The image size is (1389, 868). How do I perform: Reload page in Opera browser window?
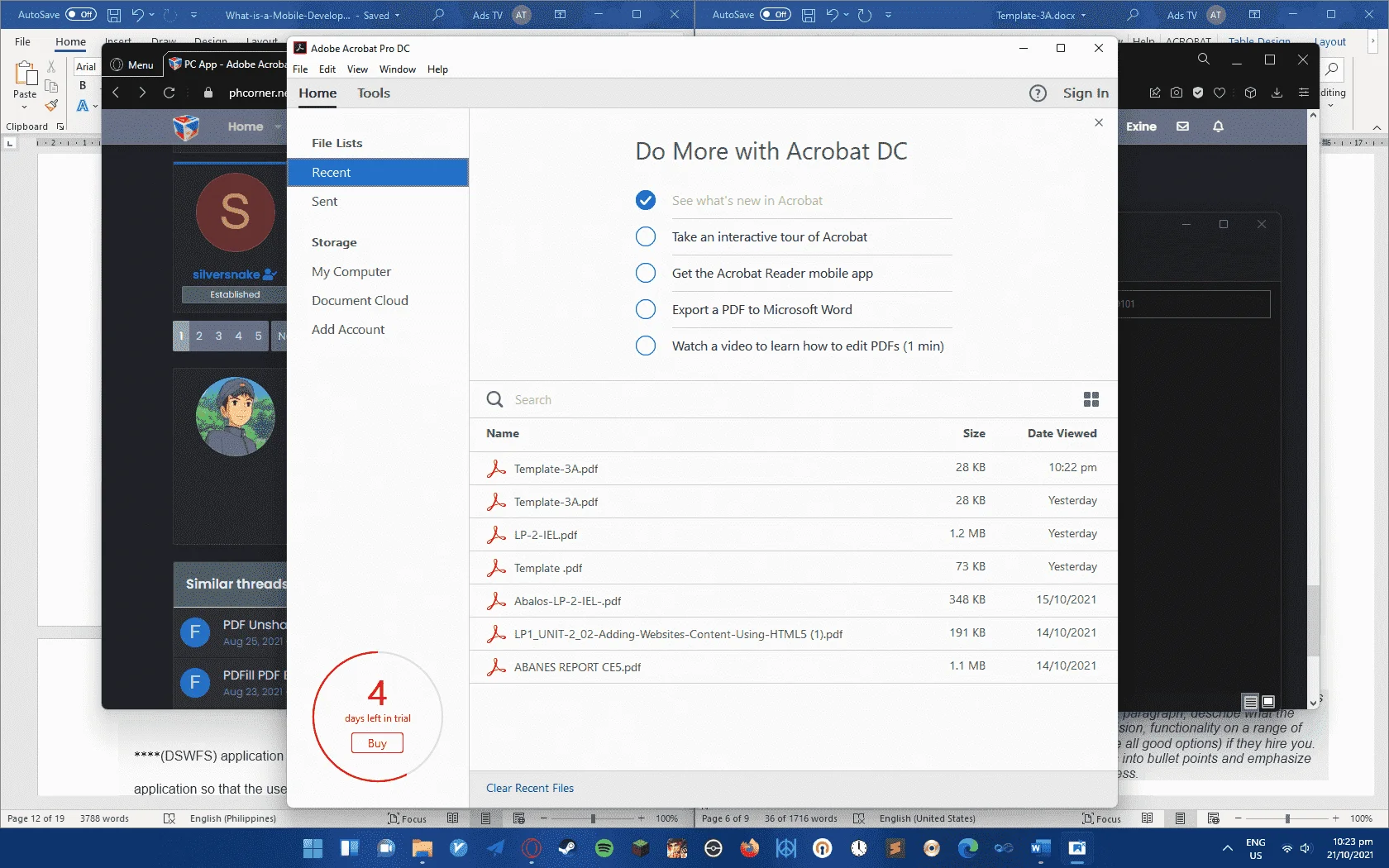pos(169,93)
